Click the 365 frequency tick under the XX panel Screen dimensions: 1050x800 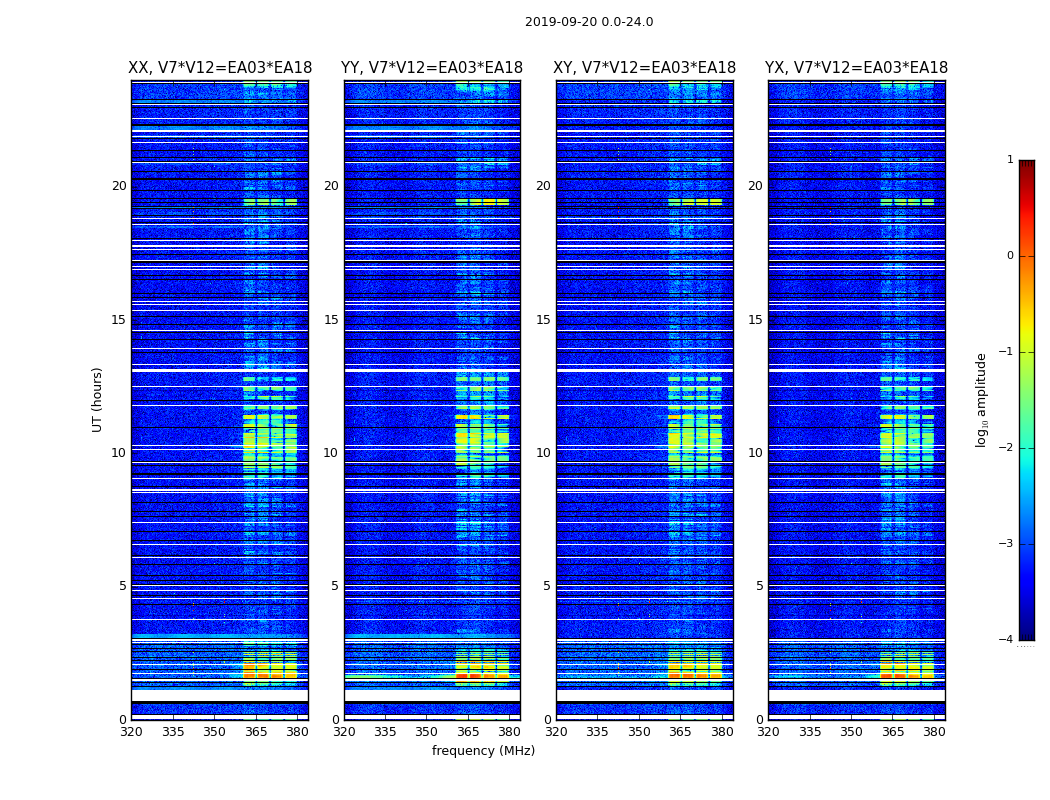256,732
